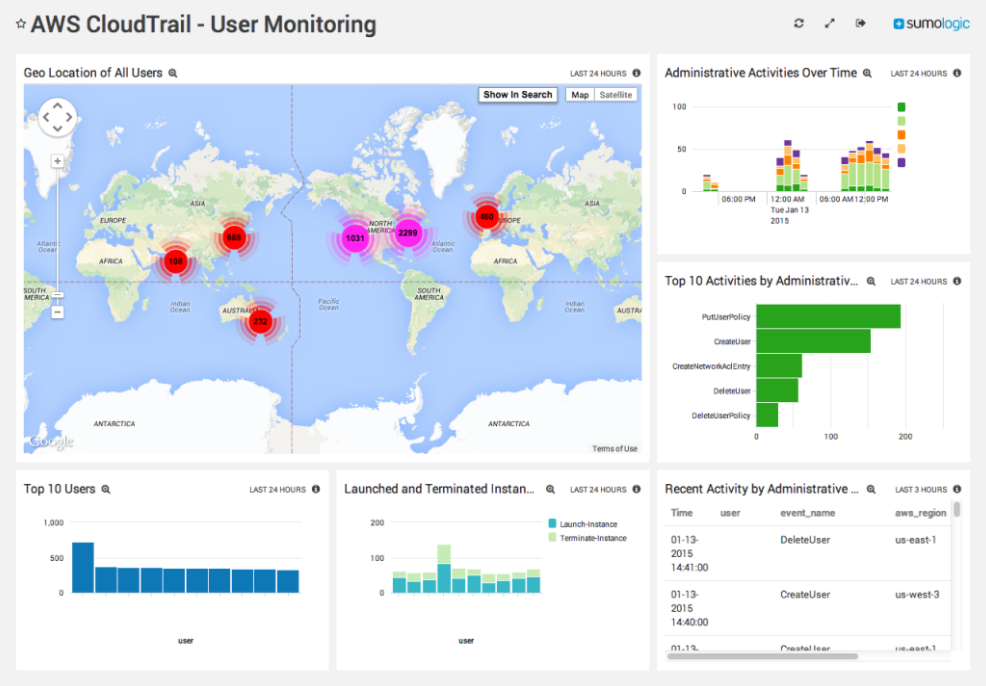Toggle Launch-Instance legend entry
986x686 pixels.
[583, 524]
